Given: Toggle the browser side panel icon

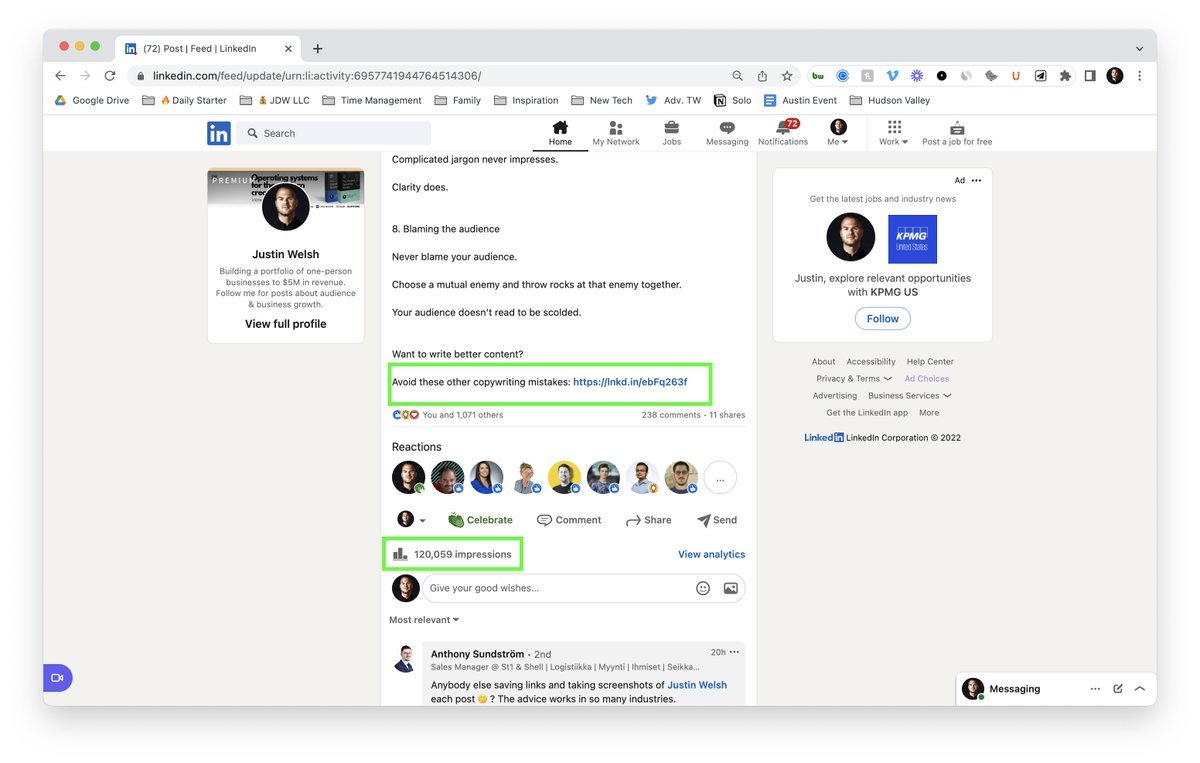Looking at the screenshot, I should click(1090, 76).
